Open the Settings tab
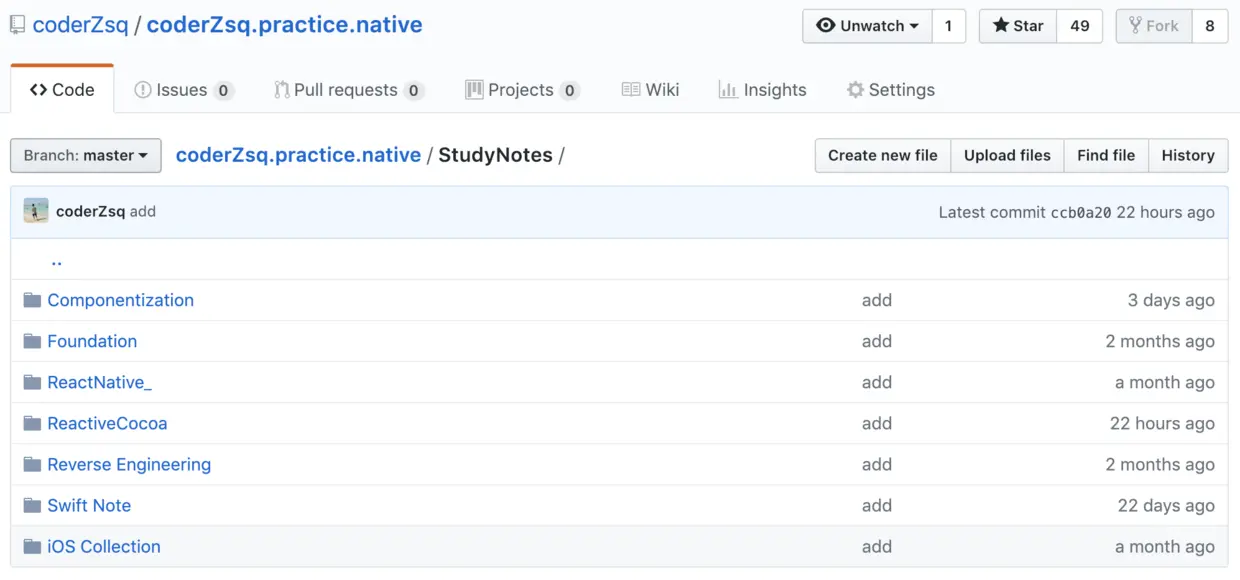Screen dimensions: 1240x580 pos(890,90)
